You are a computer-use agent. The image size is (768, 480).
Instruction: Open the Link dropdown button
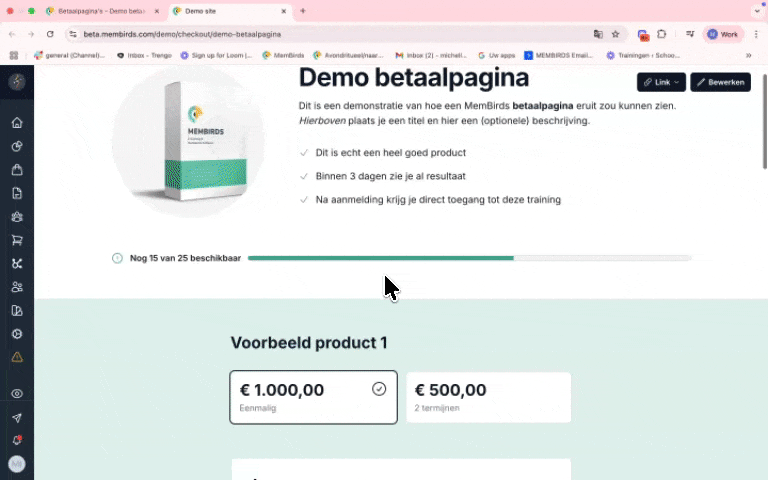point(661,82)
